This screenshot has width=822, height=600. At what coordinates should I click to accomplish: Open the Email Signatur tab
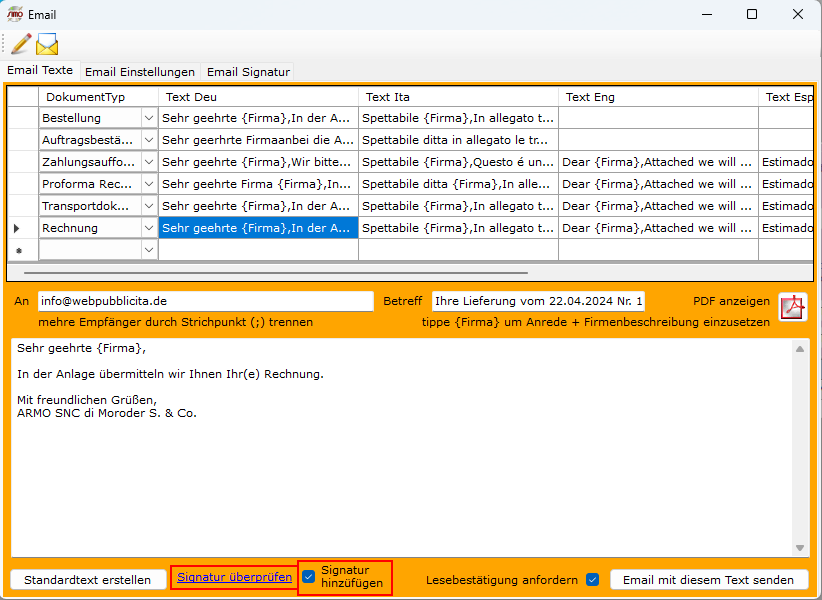point(248,72)
